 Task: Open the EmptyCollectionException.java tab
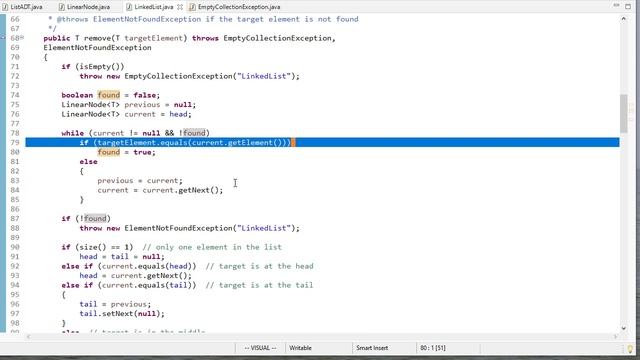235,7
